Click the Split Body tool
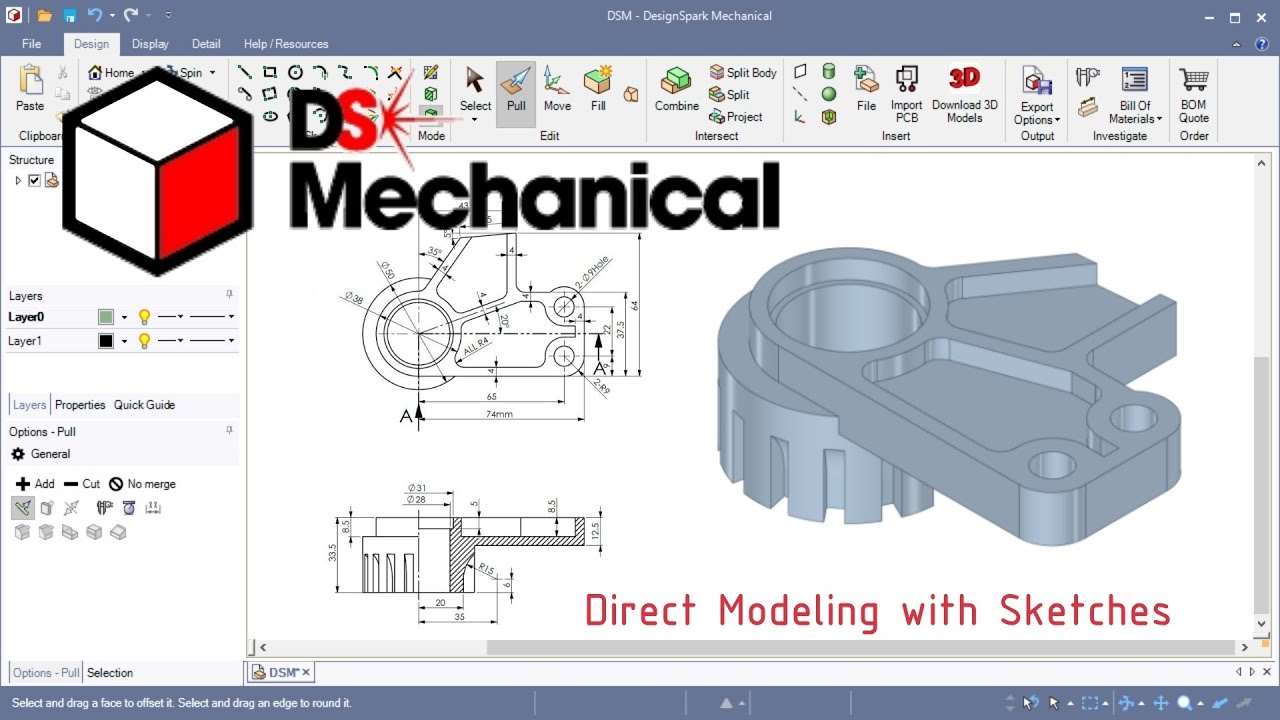Image resolution: width=1280 pixels, height=720 pixels. (x=743, y=73)
